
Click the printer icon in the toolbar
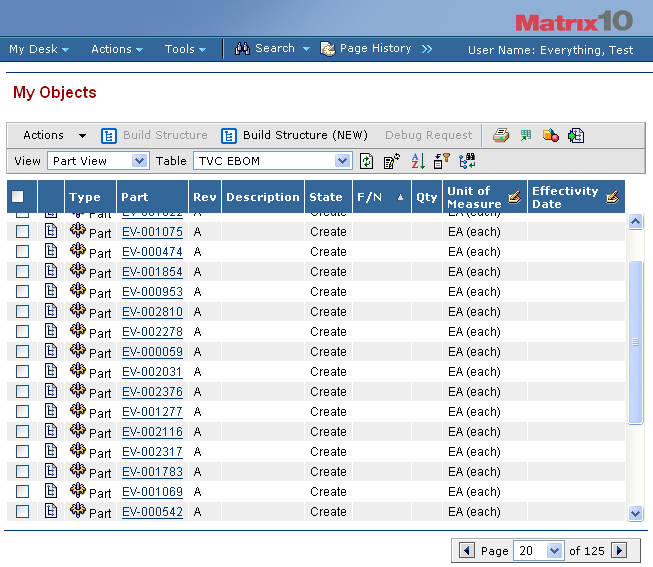pos(501,136)
